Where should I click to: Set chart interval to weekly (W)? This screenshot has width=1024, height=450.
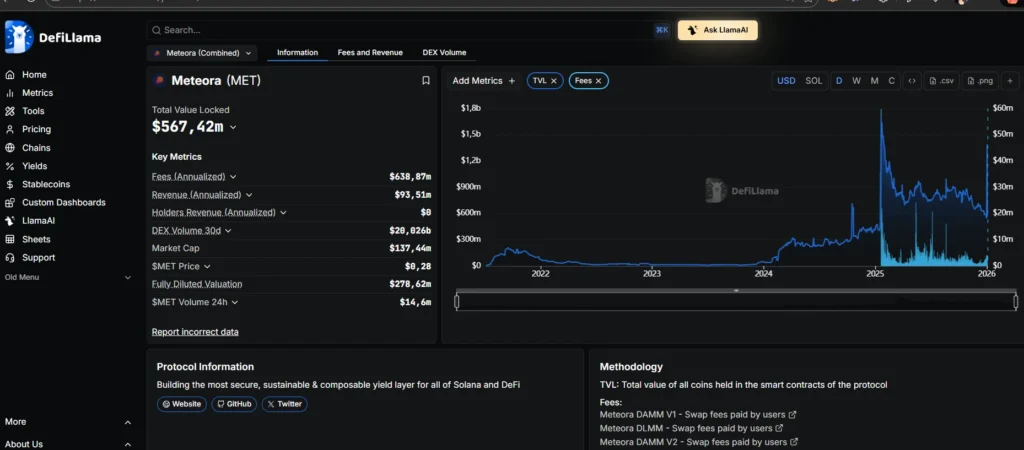[x=856, y=80]
